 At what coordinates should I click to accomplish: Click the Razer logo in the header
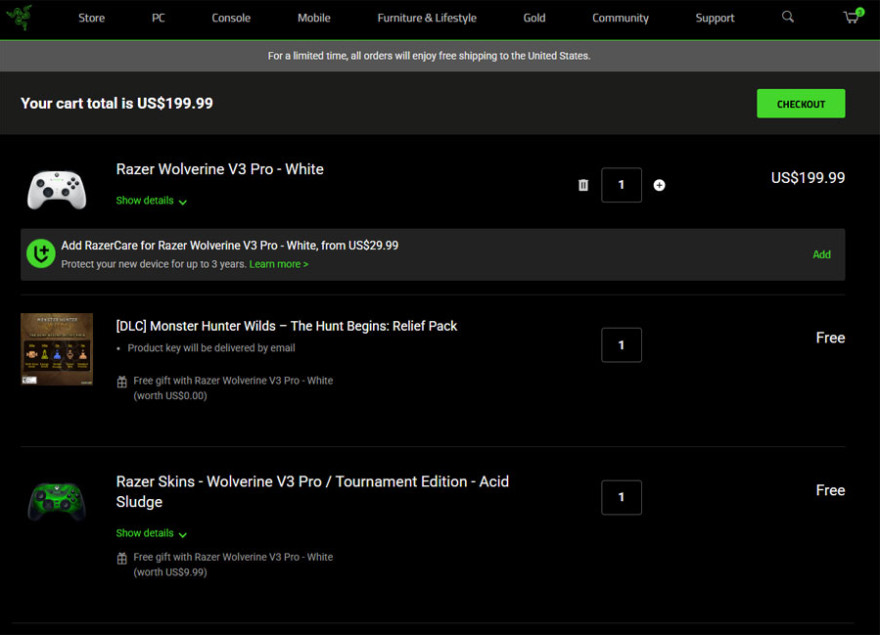[19, 17]
